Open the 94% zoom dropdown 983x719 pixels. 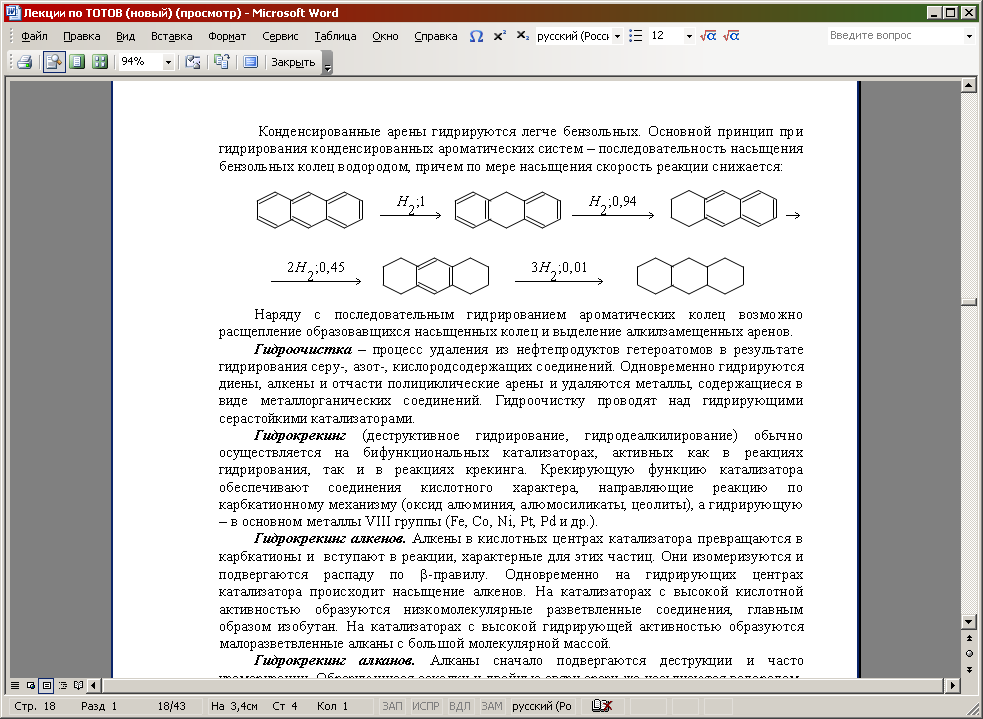[x=168, y=62]
